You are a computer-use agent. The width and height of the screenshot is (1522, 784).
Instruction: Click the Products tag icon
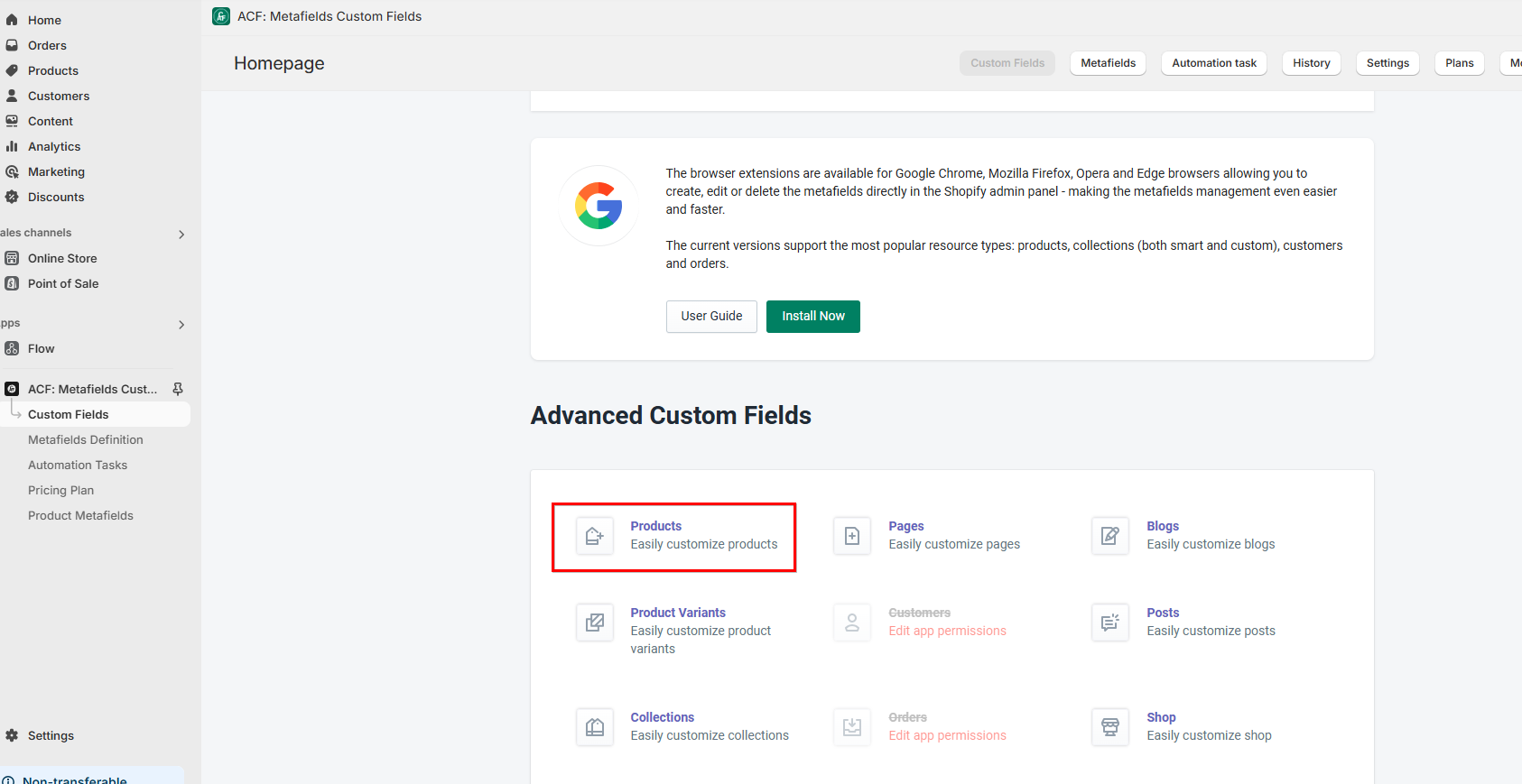(x=12, y=70)
